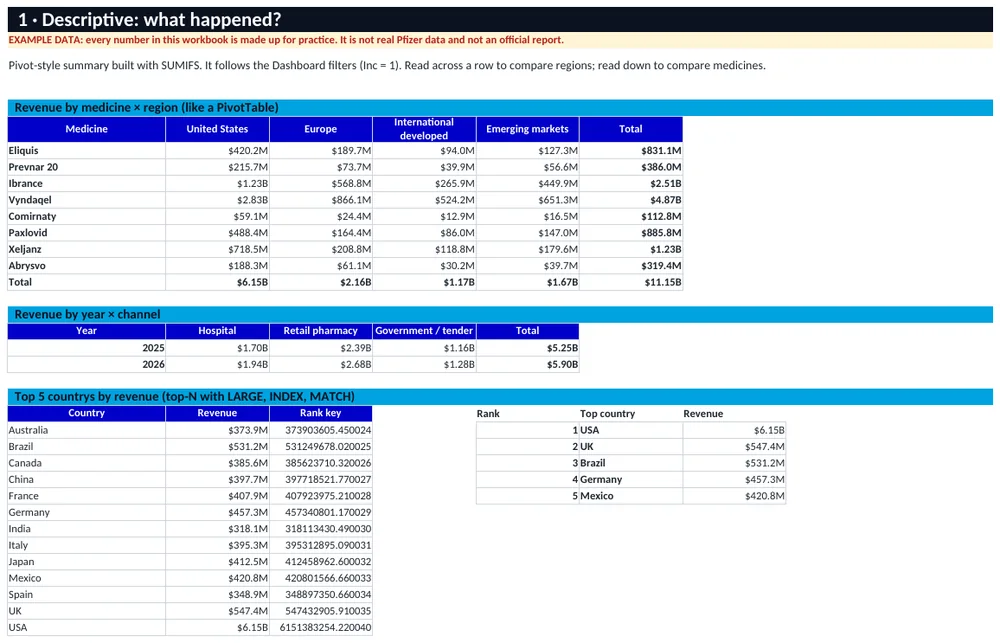Click the Australia revenue cell $373.9M
The image size is (1000, 643).
217,430
